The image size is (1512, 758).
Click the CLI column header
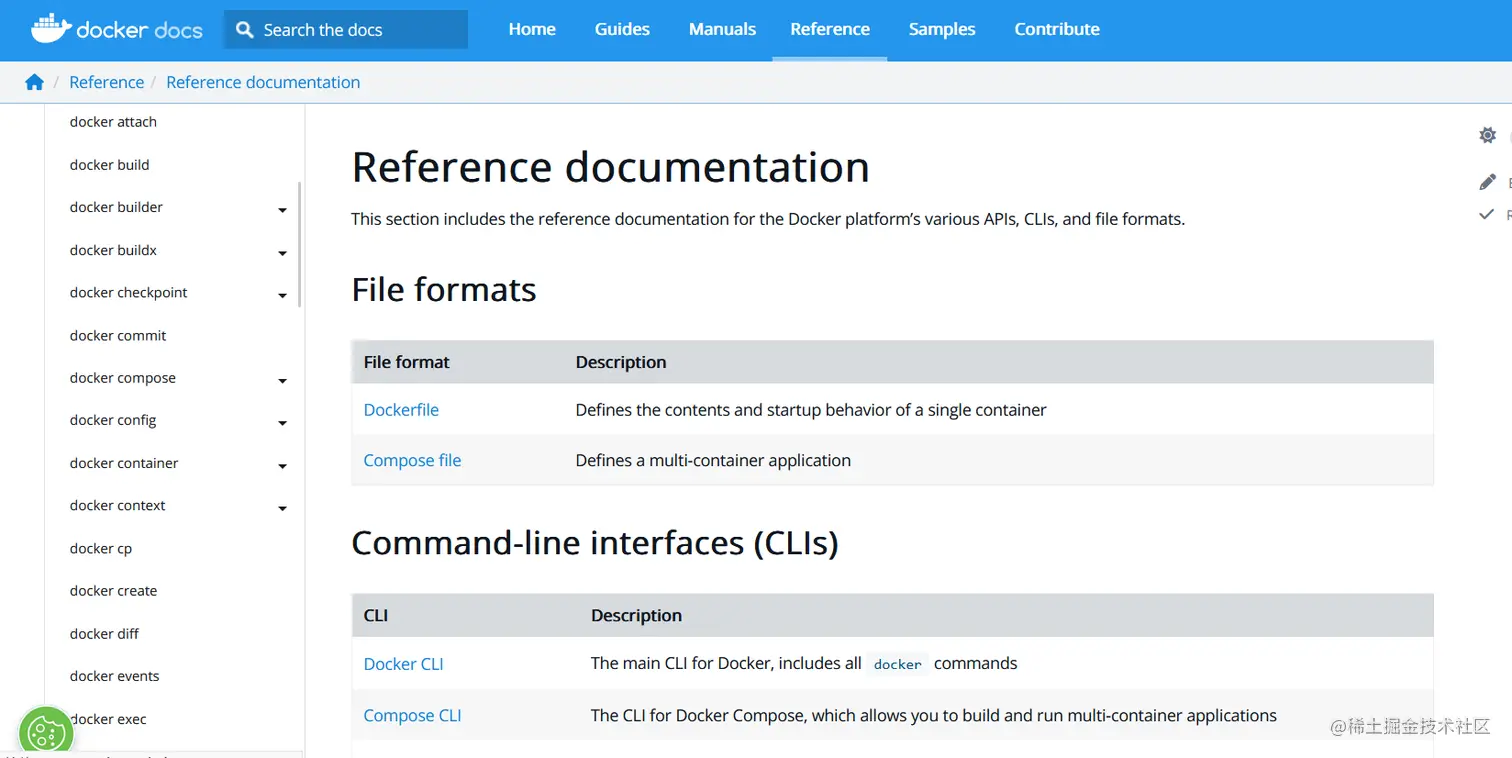pos(375,616)
